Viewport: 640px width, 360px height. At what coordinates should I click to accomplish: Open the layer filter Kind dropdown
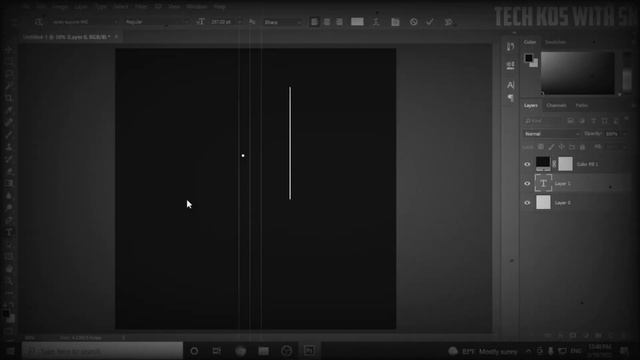click(542, 121)
